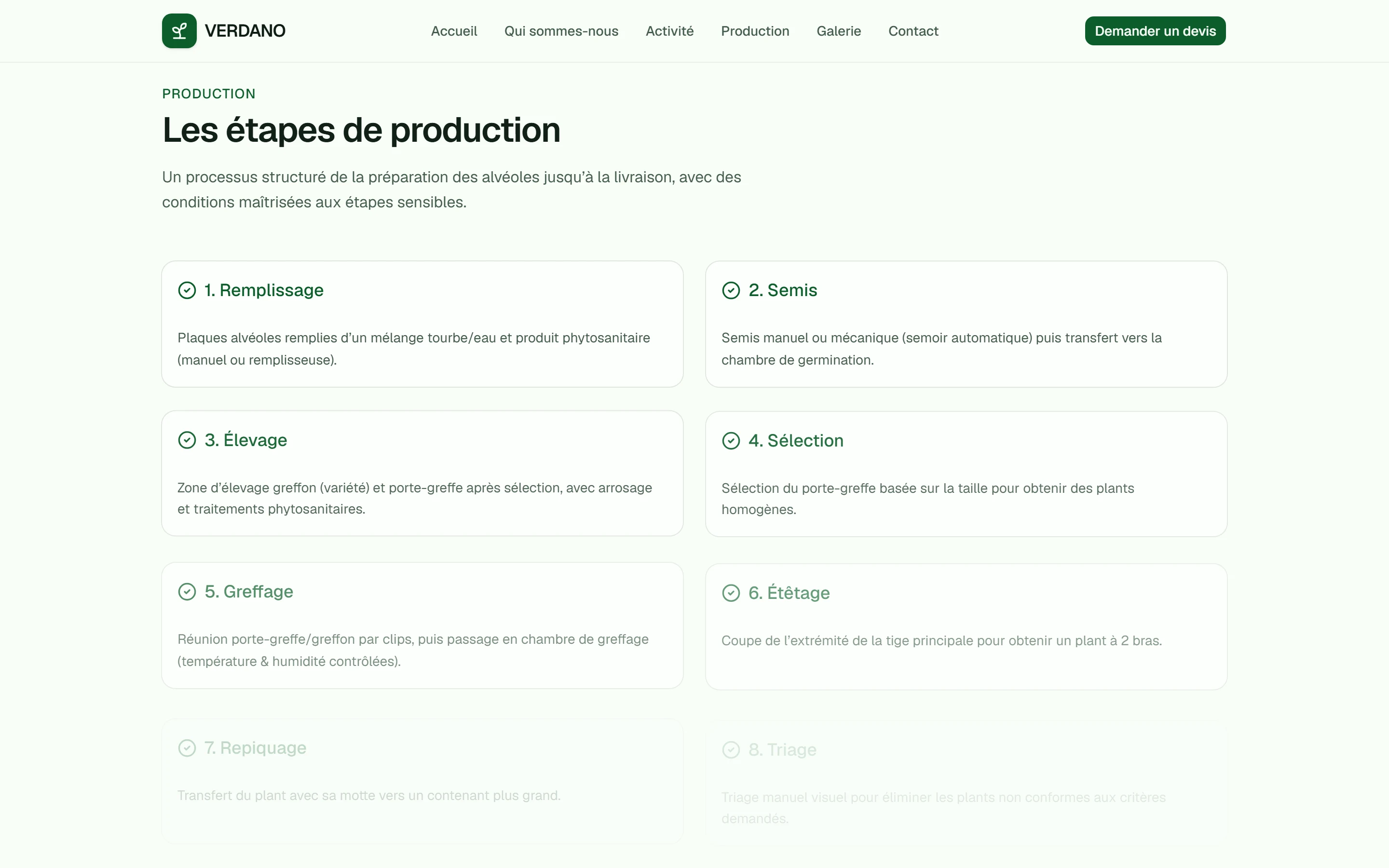The height and width of the screenshot is (868, 1389).
Task: Select the '7. Repiquage' heading
Action: click(x=256, y=748)
